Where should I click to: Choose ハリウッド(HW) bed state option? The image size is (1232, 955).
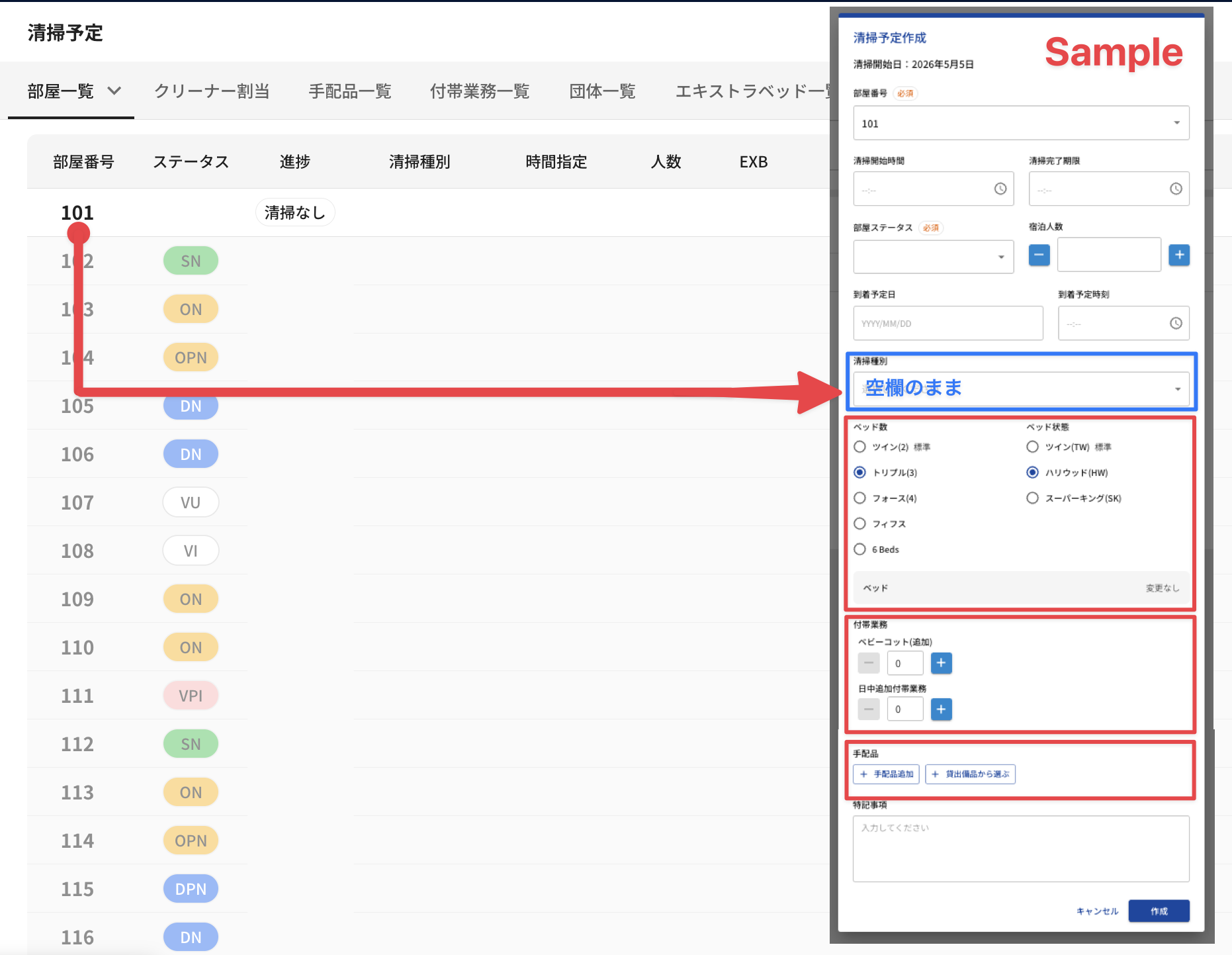(1032, 473)
